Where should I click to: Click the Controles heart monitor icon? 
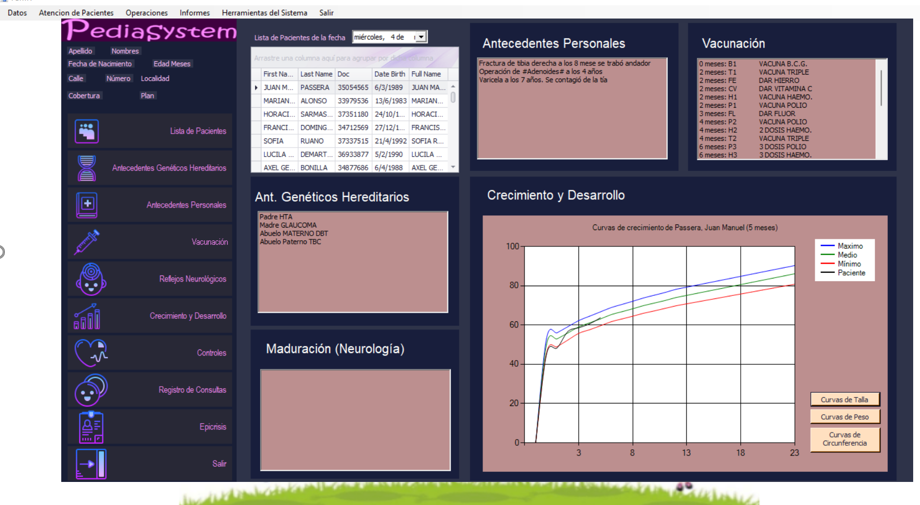(90, 353)
